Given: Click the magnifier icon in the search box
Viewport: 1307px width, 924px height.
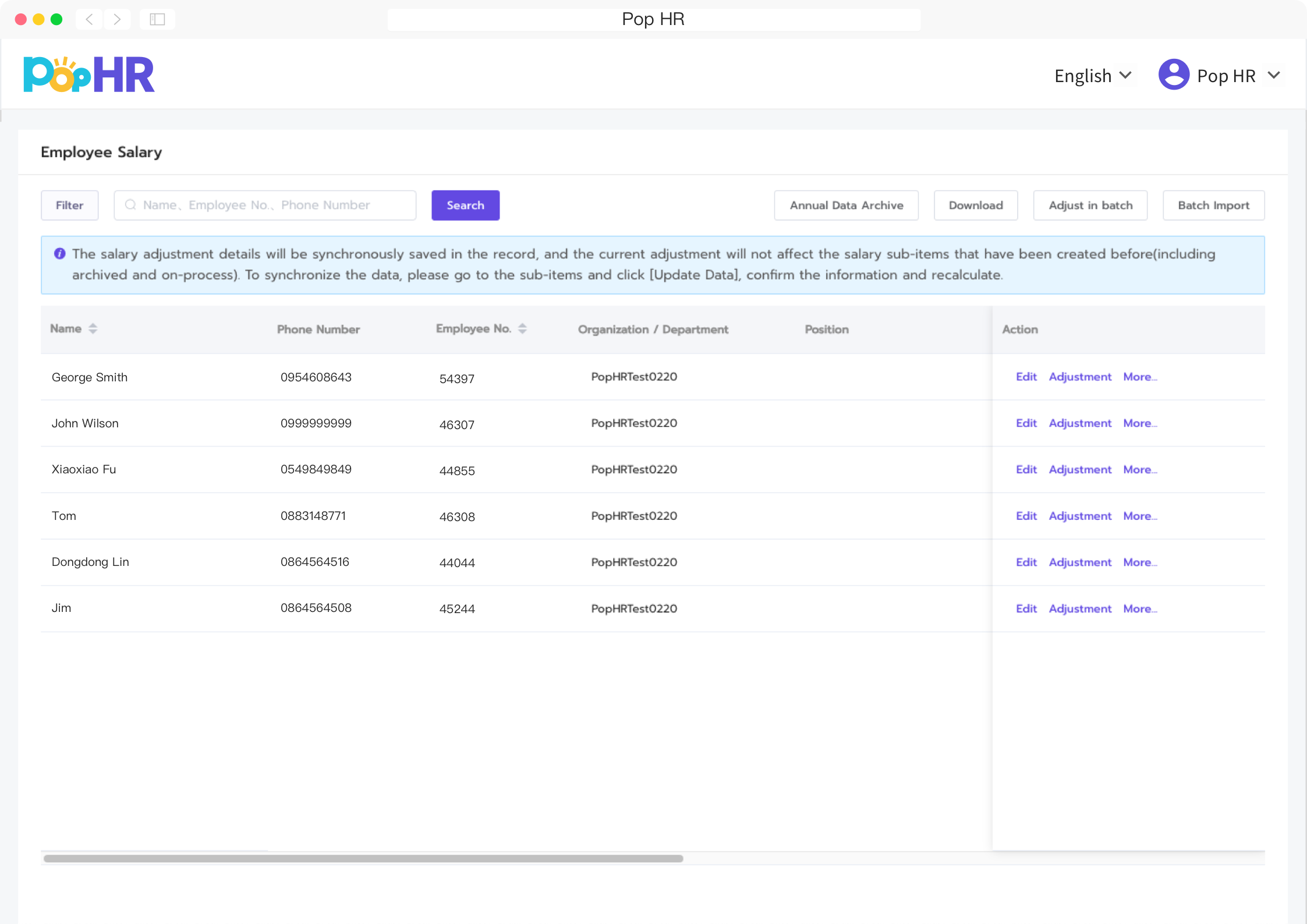Looking at the screenshot, I should pyautogui.click(x=130, y=205).
